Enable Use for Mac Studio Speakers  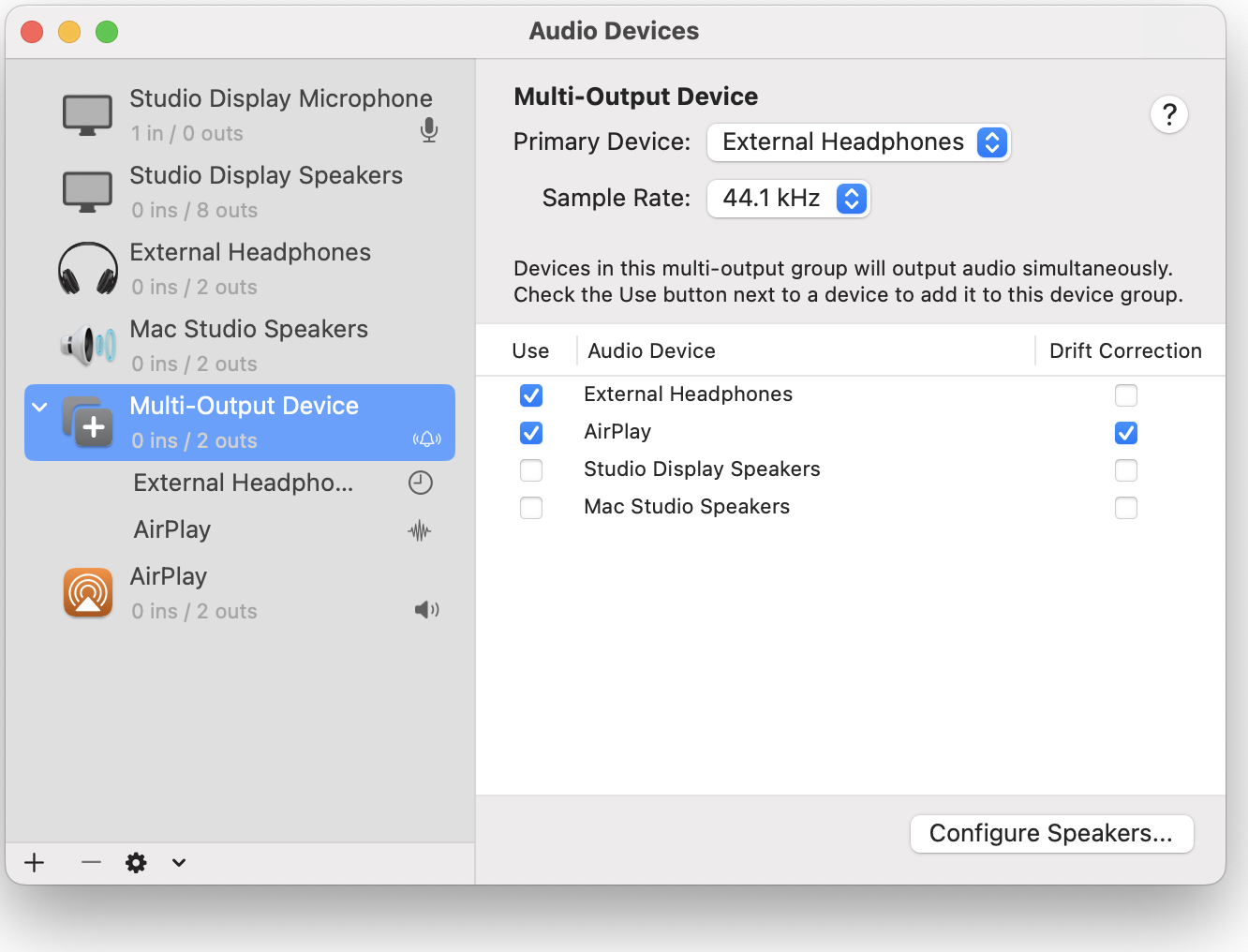pos(531,508)
